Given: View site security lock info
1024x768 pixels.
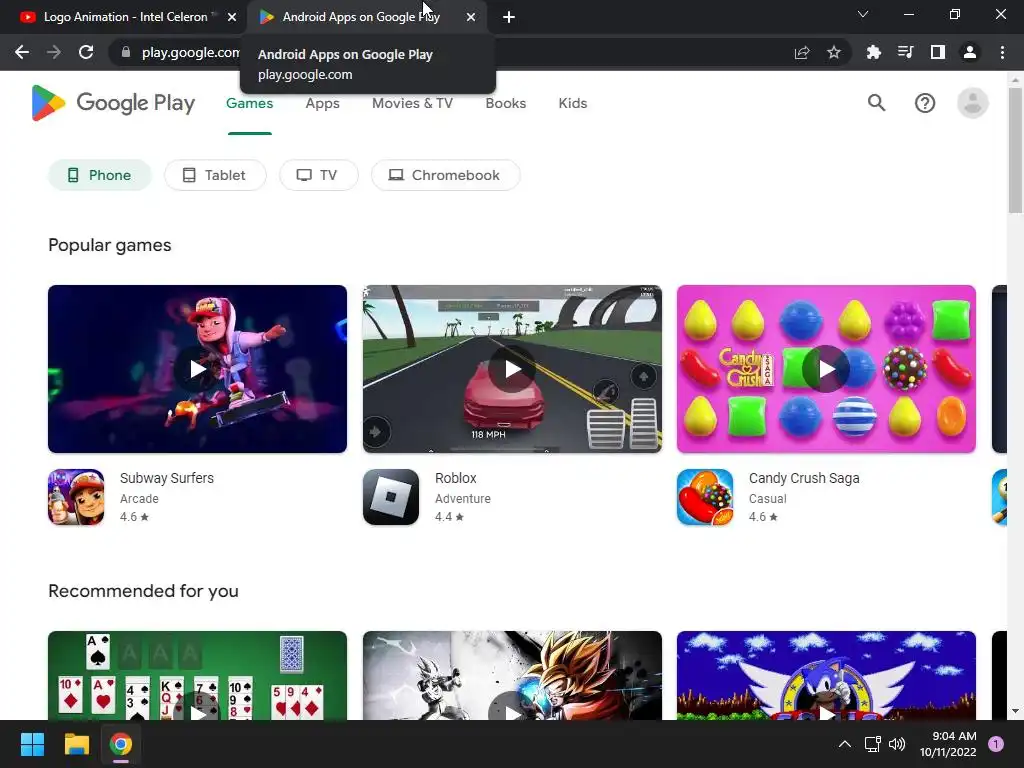Looking at the screenshot, I should [126, 52].
